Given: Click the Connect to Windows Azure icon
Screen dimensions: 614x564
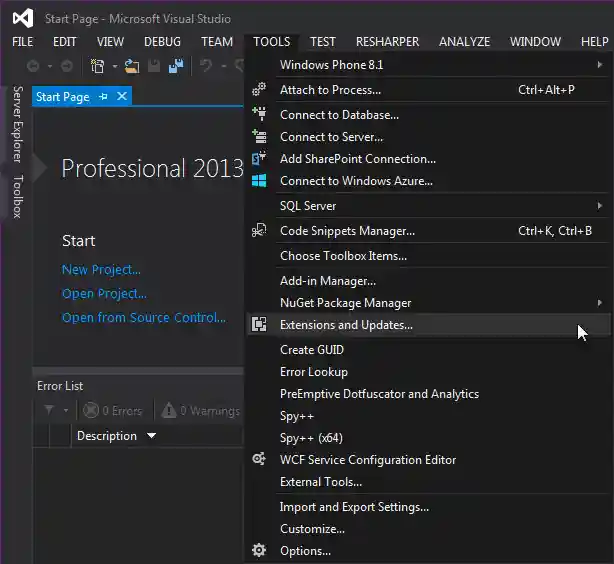Looking at the screenshot, I should click(259, 181).
